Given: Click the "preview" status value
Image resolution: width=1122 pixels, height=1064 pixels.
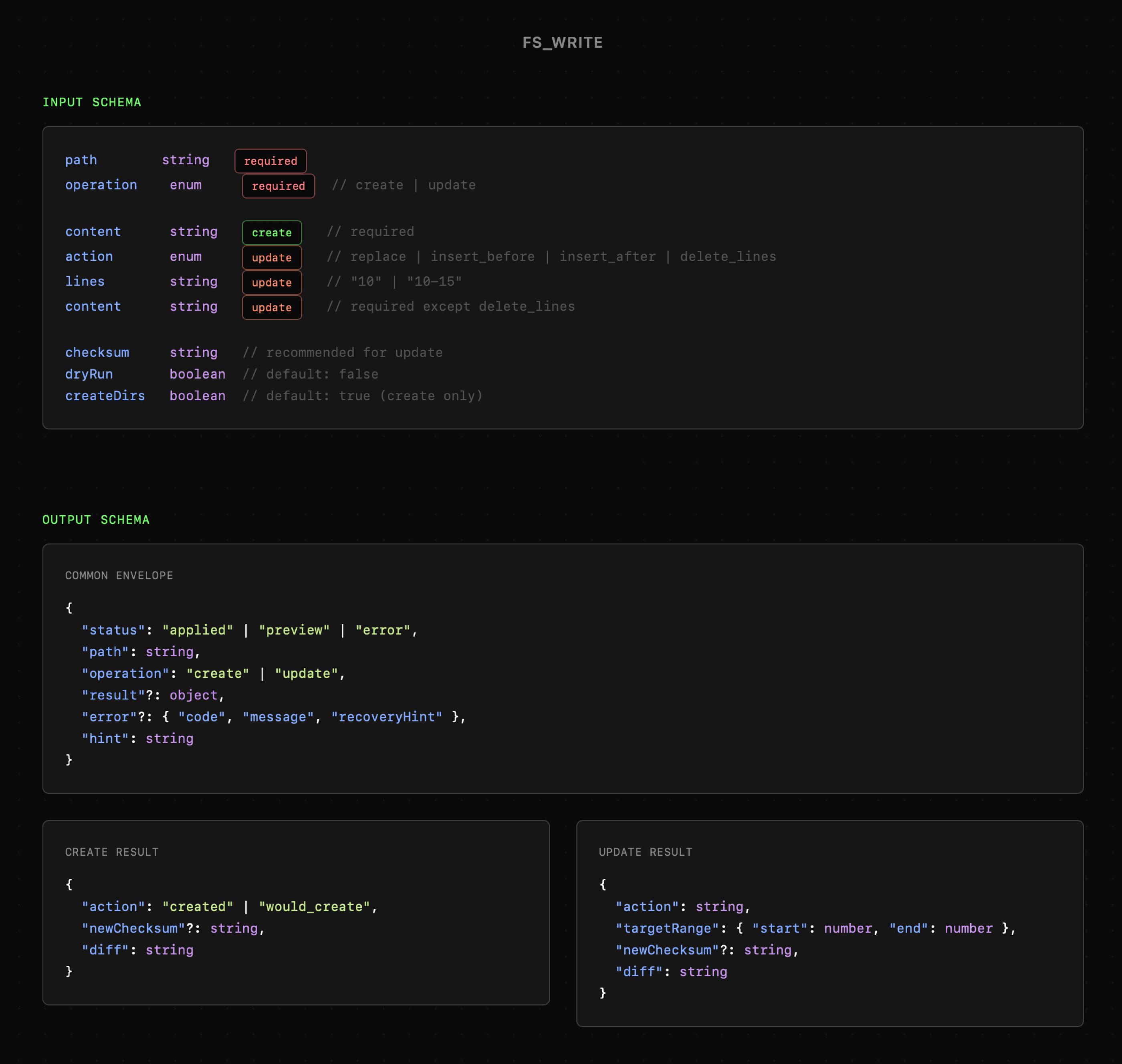Looking at the screenshot, I should tap(294, 630).
